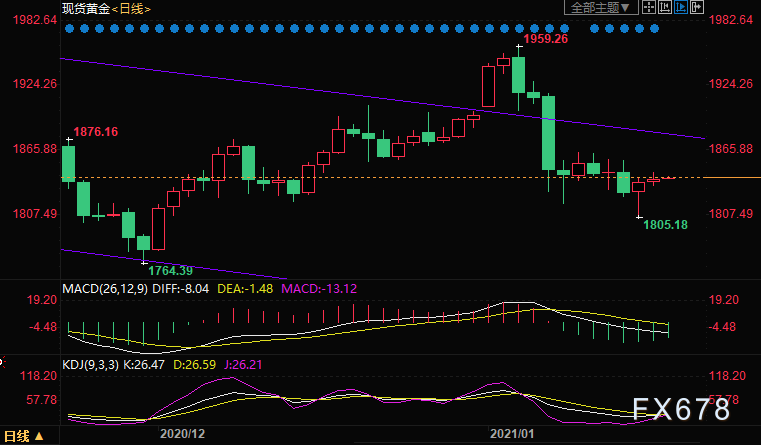Viewport: 761px width, 445px height.
Task: Click the 1959.26 high price label
Action: (546, 39)
